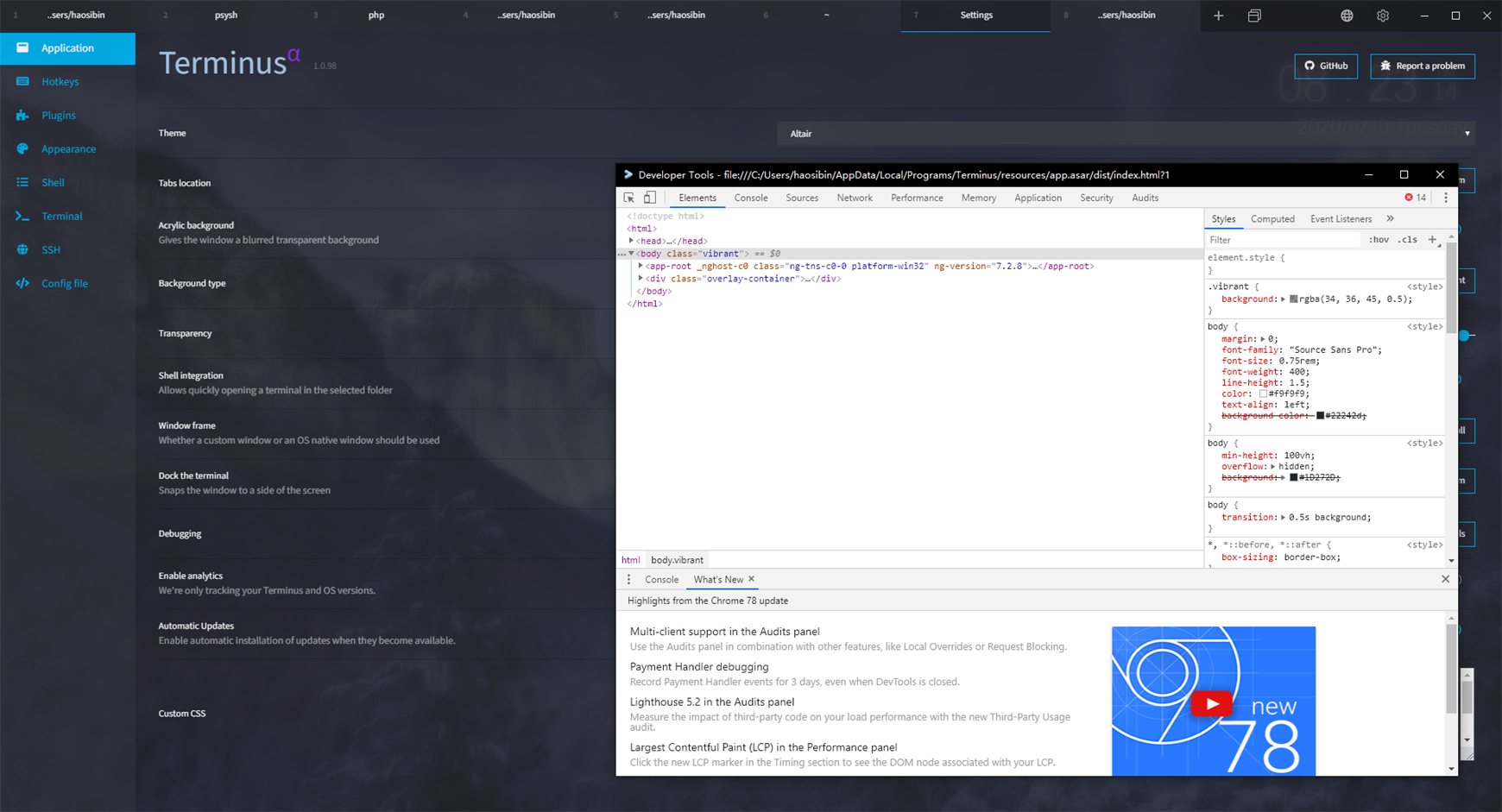Screen dimensions: 1502x812
Task: Select the Console tab in bottom drawer
Action: pyautogui.click(x=661, y=580)
